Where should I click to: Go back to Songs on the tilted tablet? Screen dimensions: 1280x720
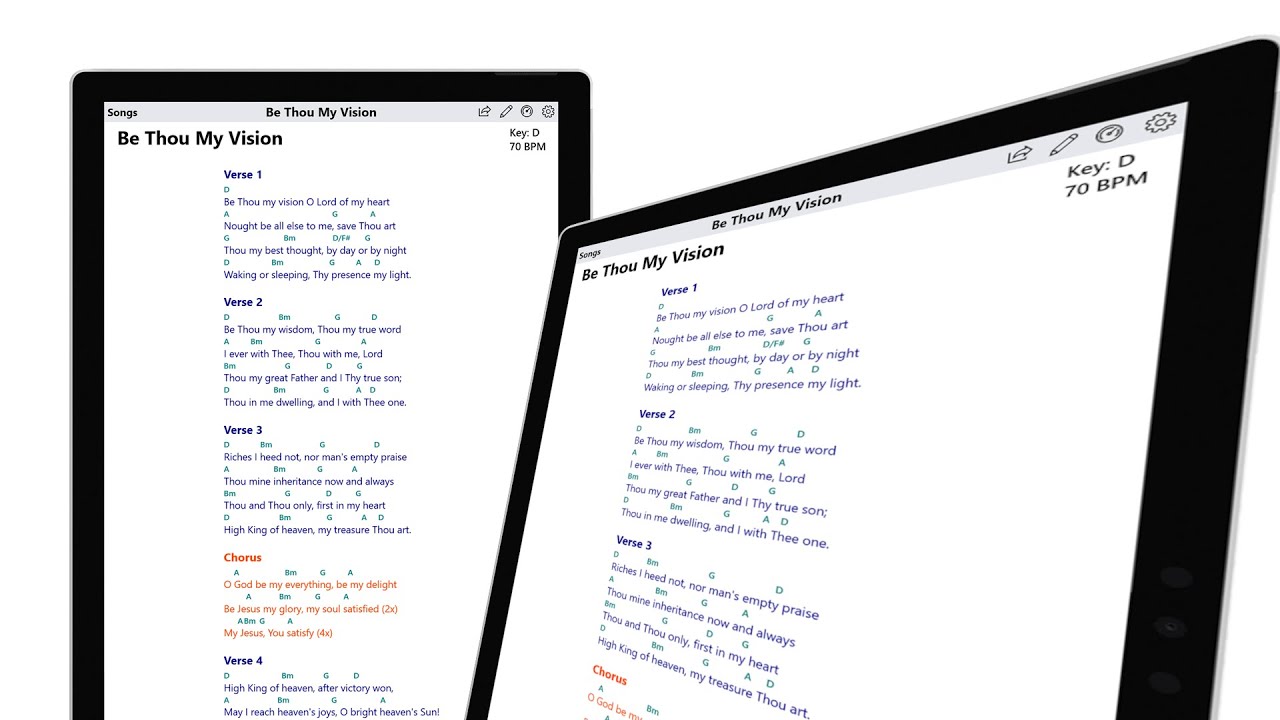tap(590, 254)
